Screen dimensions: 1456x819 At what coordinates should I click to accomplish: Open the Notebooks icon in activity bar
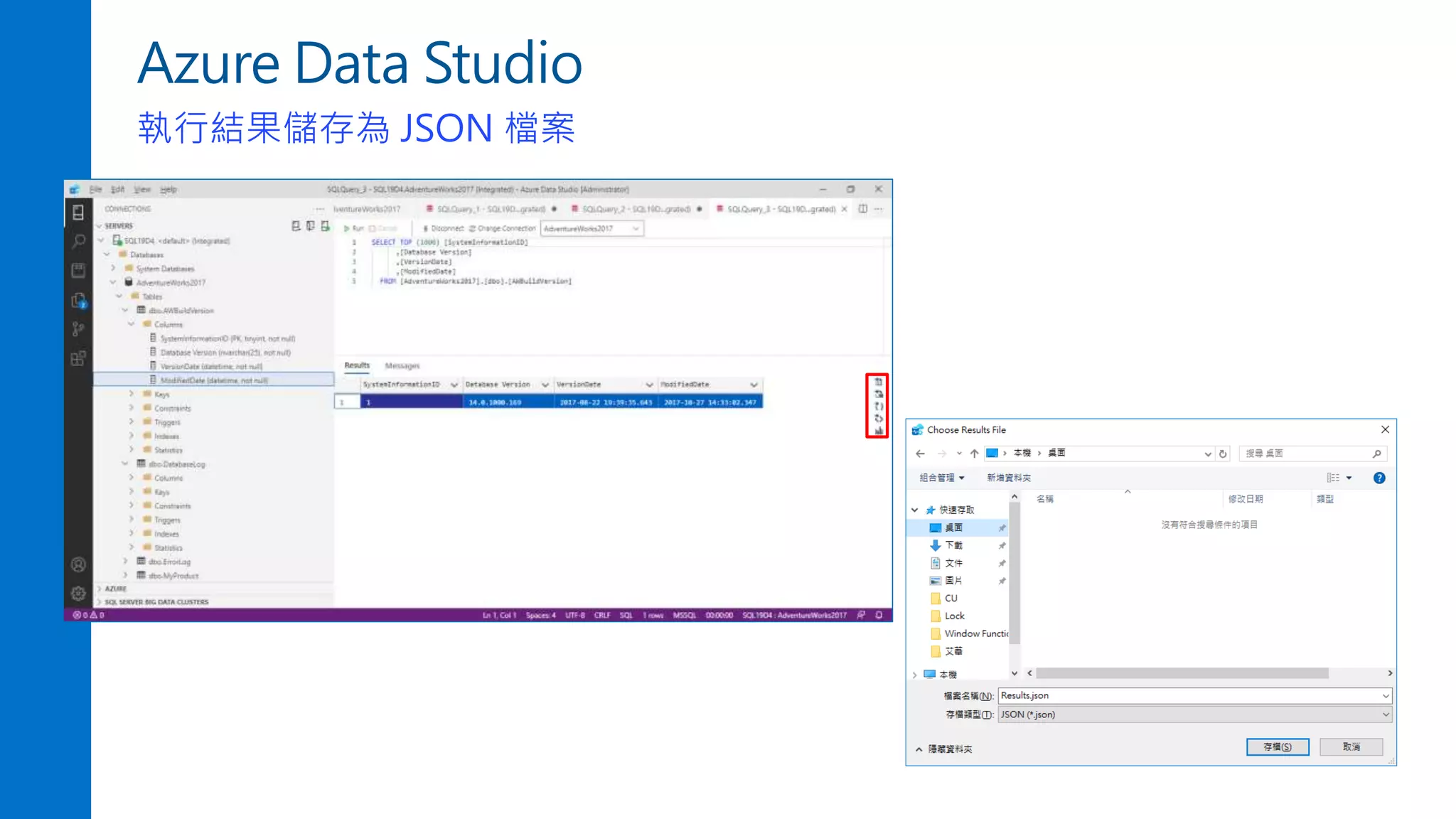tap(78, 270)
